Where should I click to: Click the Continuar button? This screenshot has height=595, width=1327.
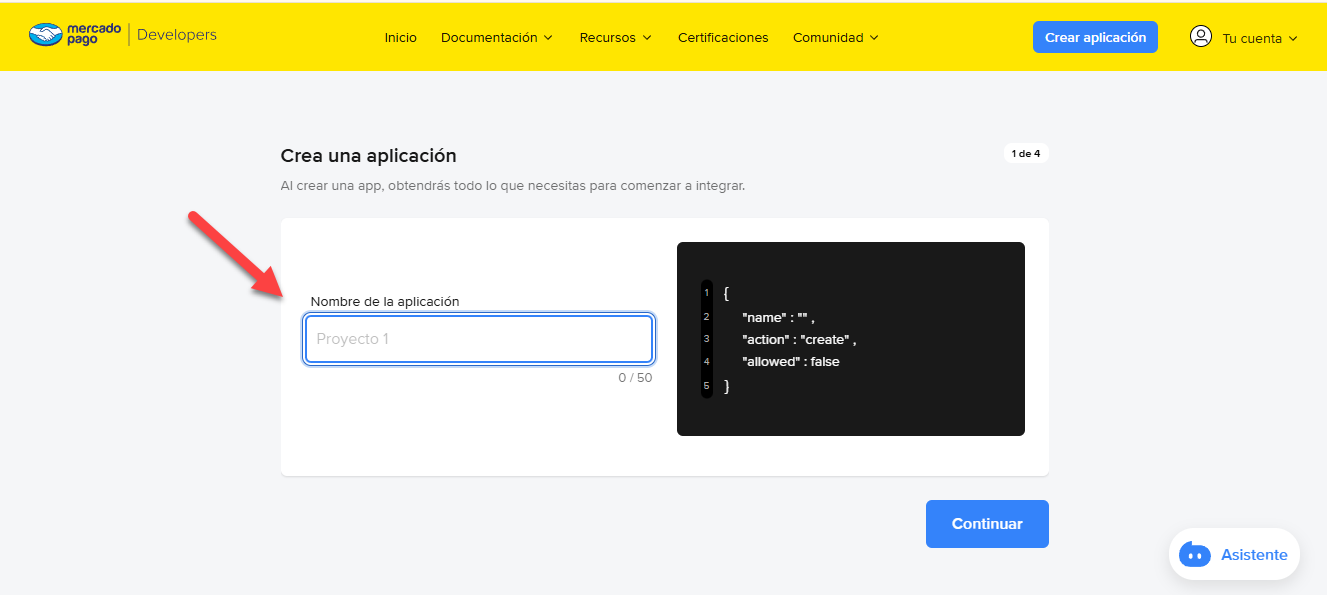pos(987,524)
